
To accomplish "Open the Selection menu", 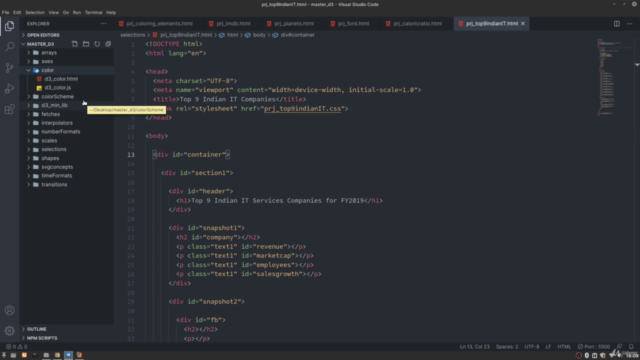I will (x=35, y=13).
